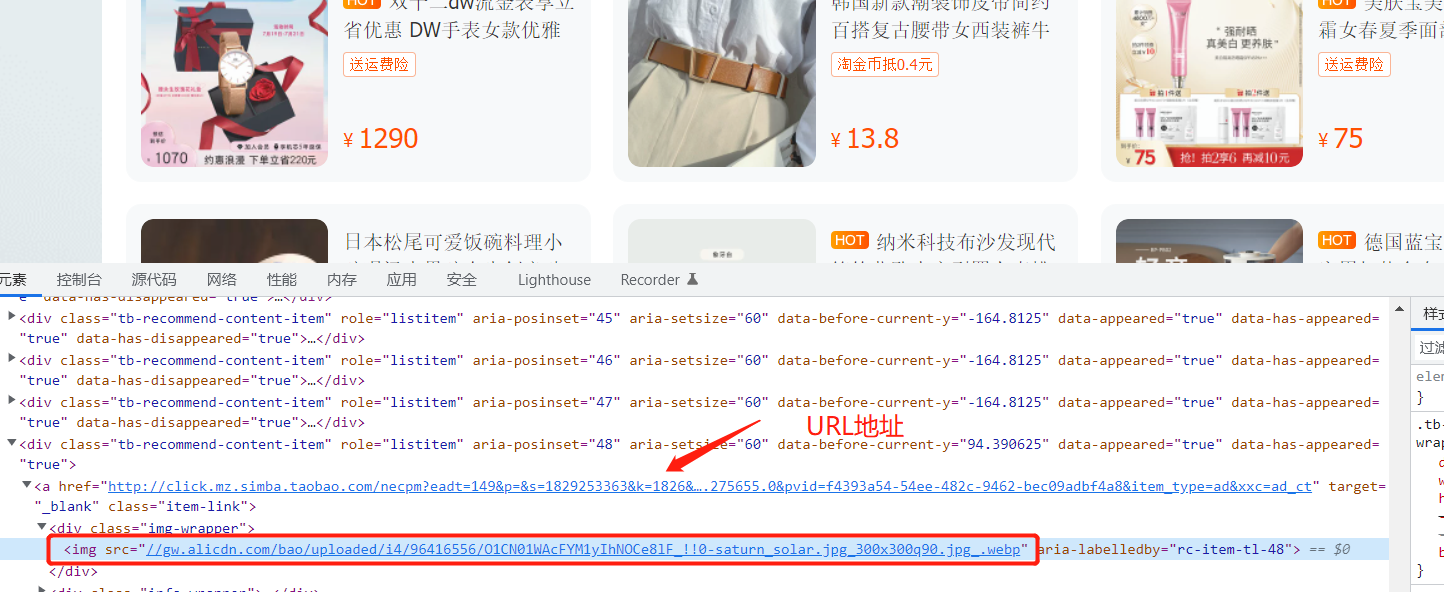Expand the aria-posinset 45 div node
This screenshot has width=1444, height=592.
tap(11, 318)
